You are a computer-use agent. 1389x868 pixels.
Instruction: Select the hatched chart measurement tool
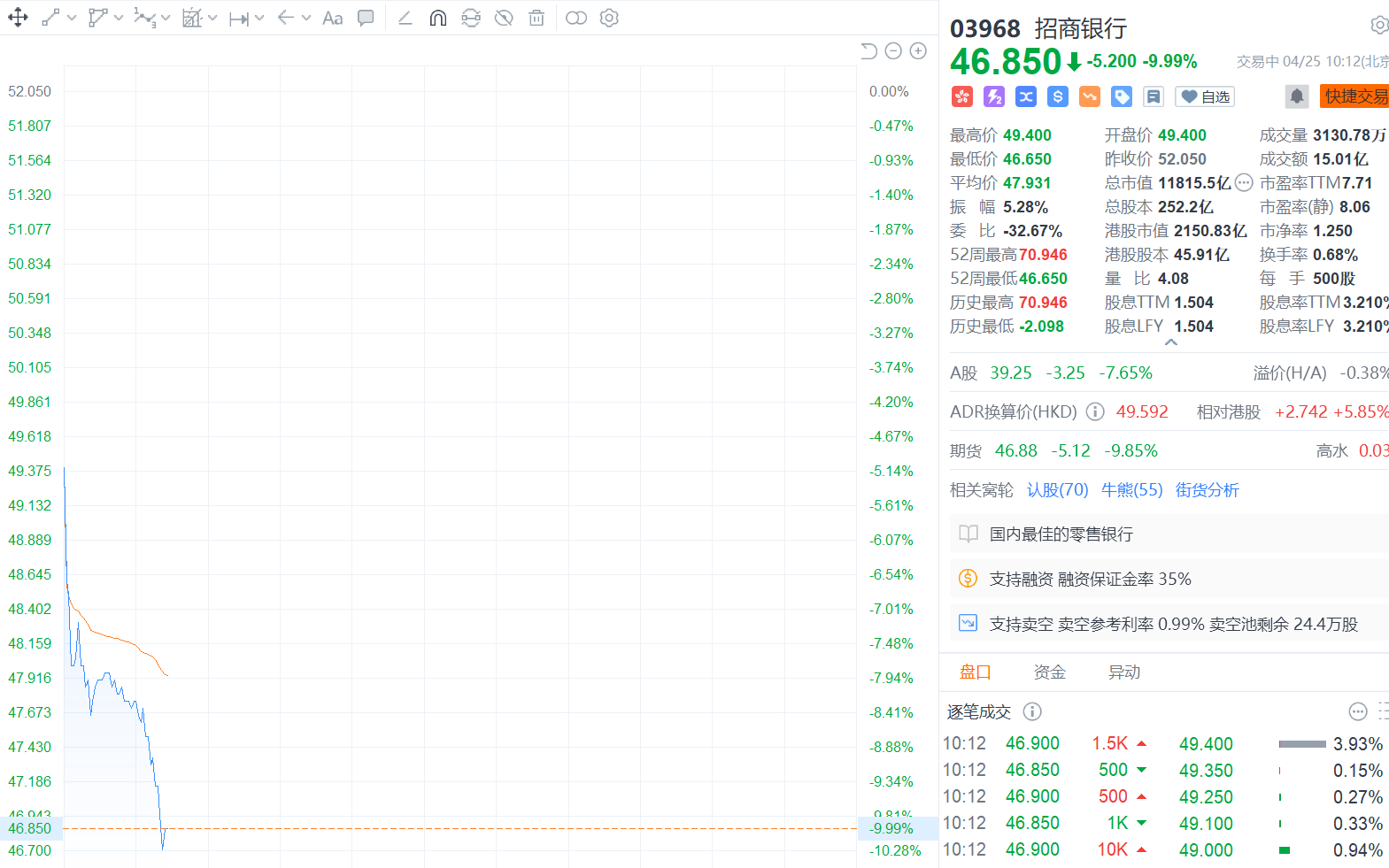click(192, 18)
